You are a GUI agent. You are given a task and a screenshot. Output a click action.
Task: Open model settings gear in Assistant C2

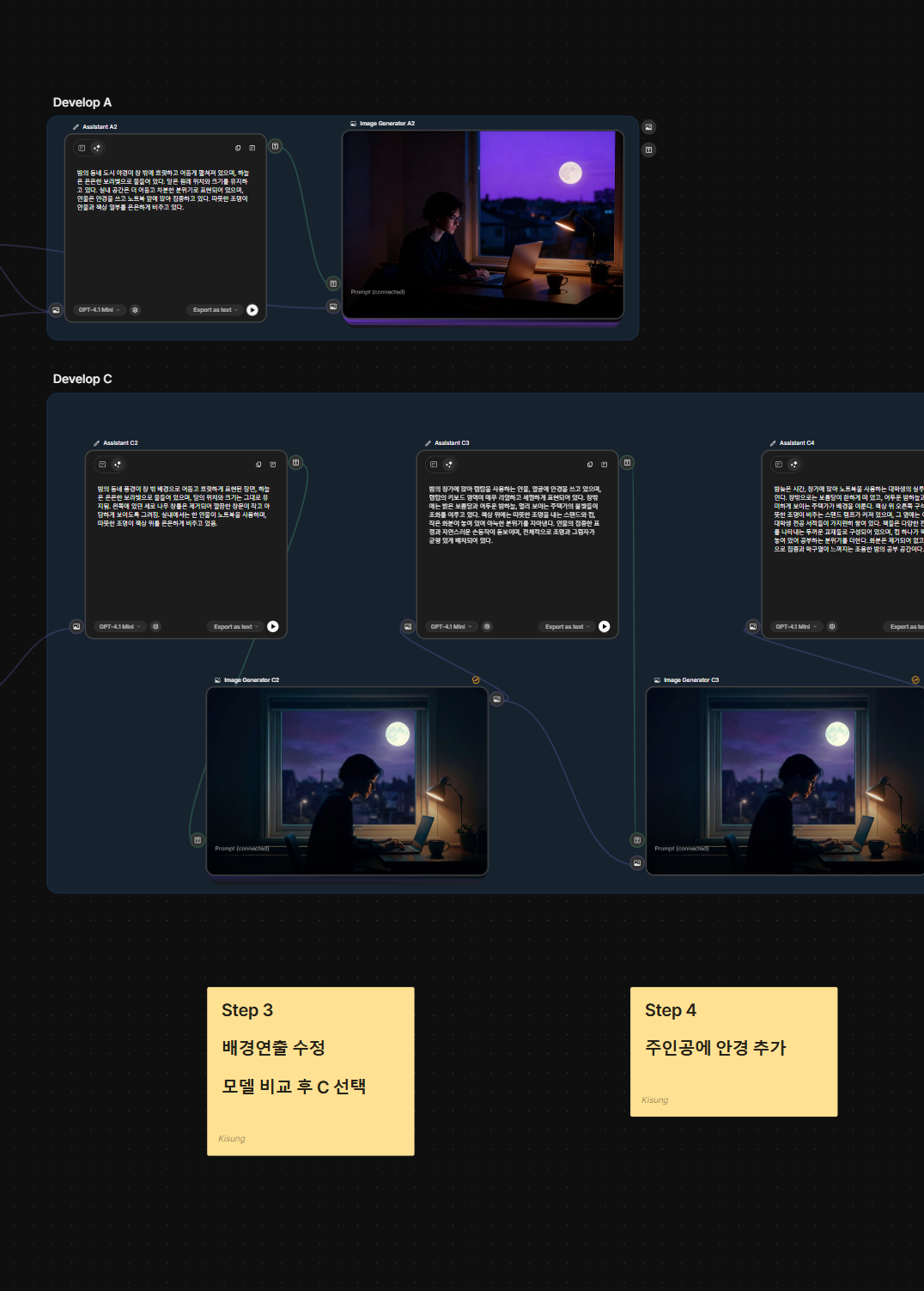155,626
